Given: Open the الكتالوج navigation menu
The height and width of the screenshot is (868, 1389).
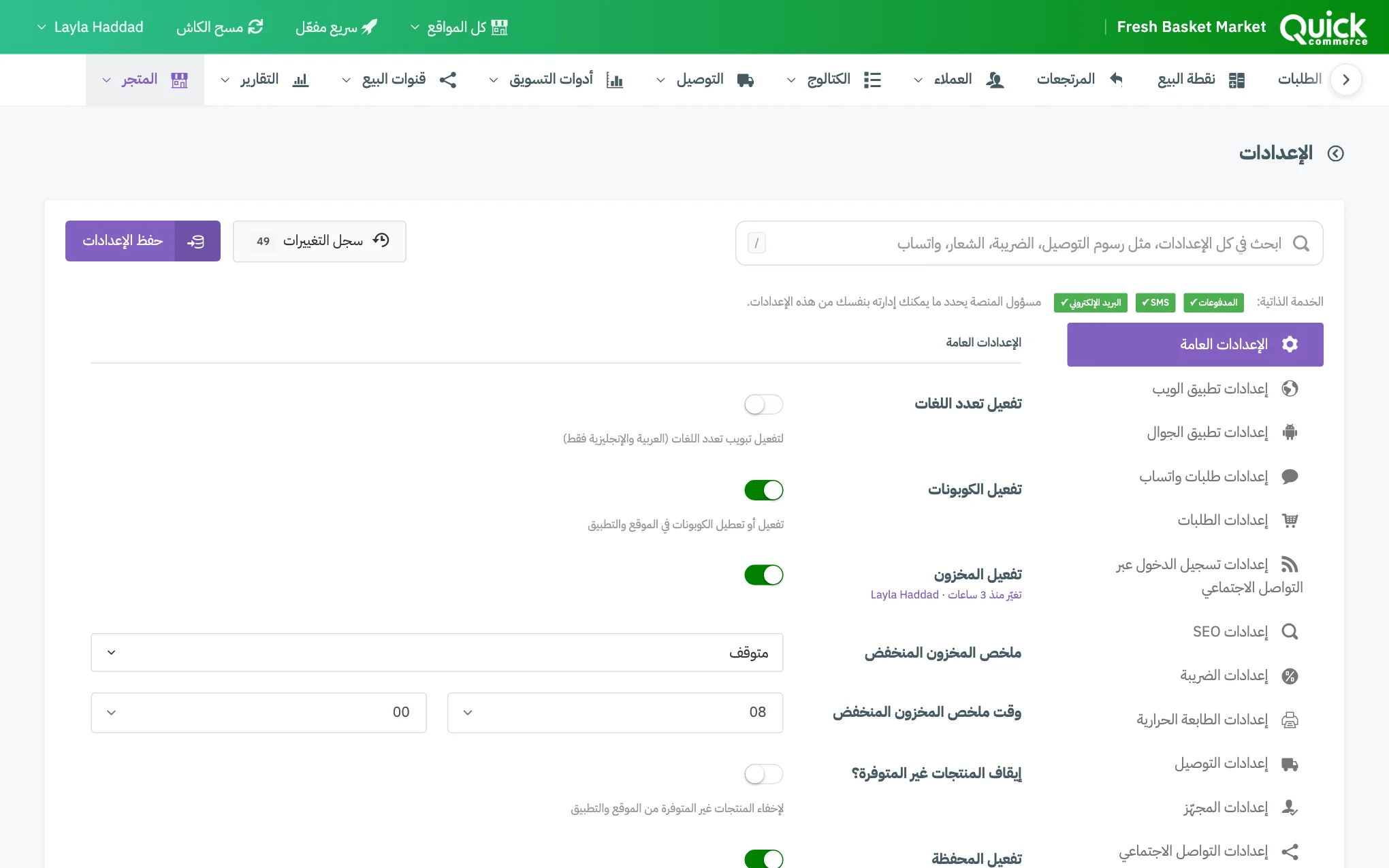Looking at the screenshot, I should (x=834, y=80).
